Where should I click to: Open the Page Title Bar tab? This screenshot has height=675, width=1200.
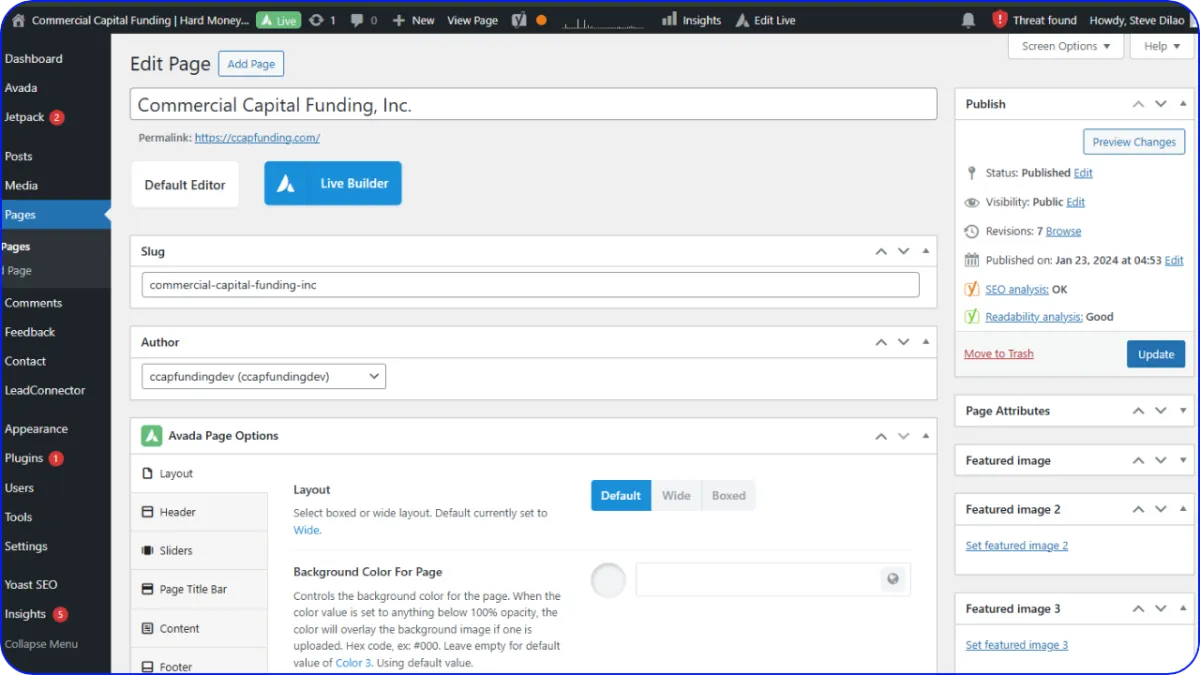pos(199,590)
